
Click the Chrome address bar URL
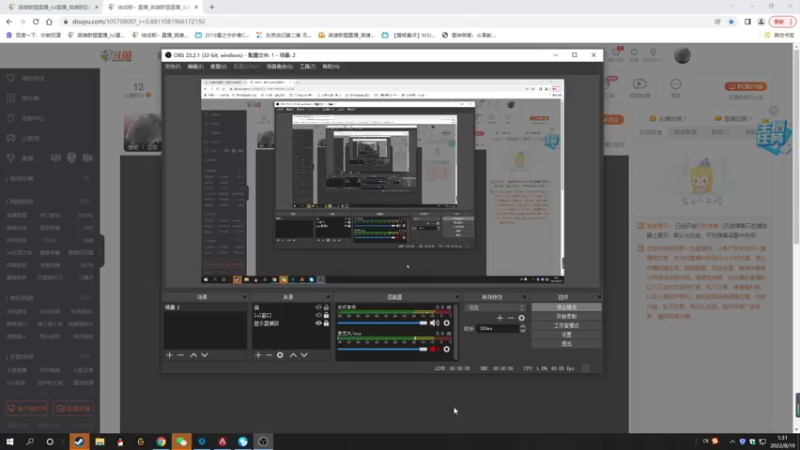139,21
